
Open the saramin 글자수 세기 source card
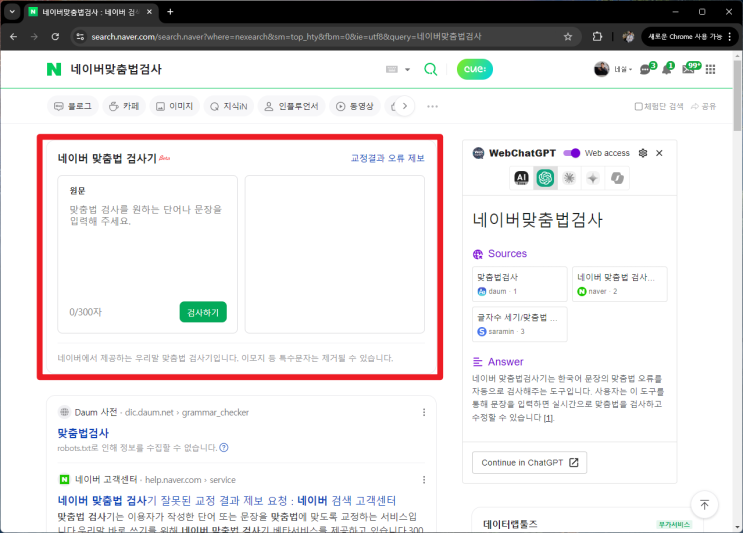click(x=520, y=324)
